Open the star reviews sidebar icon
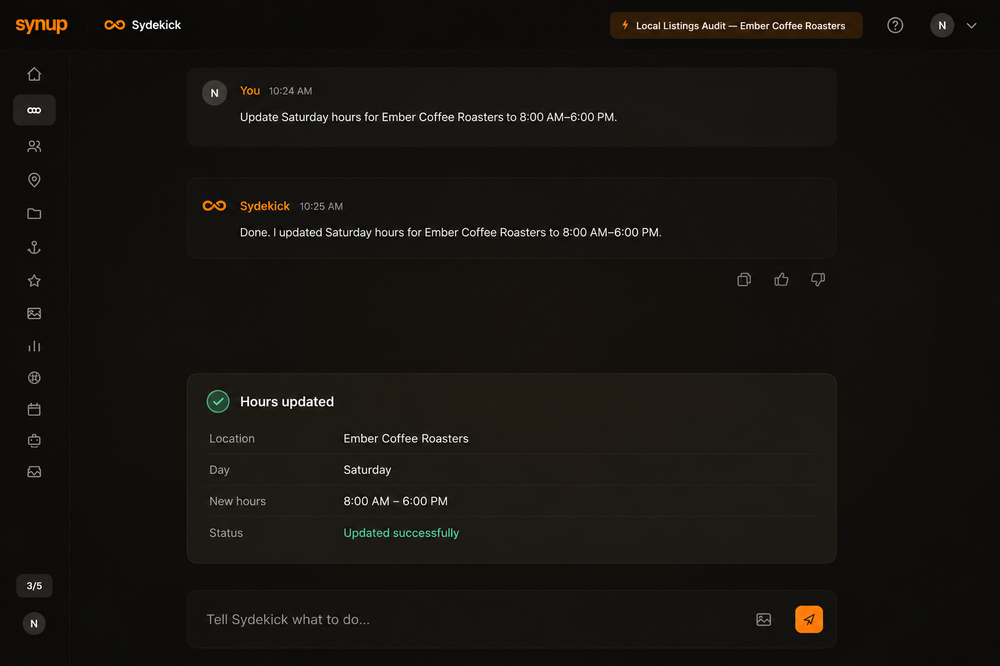Image resolution: width=1000 pixels, height=666 pixels. pos(34,281)
